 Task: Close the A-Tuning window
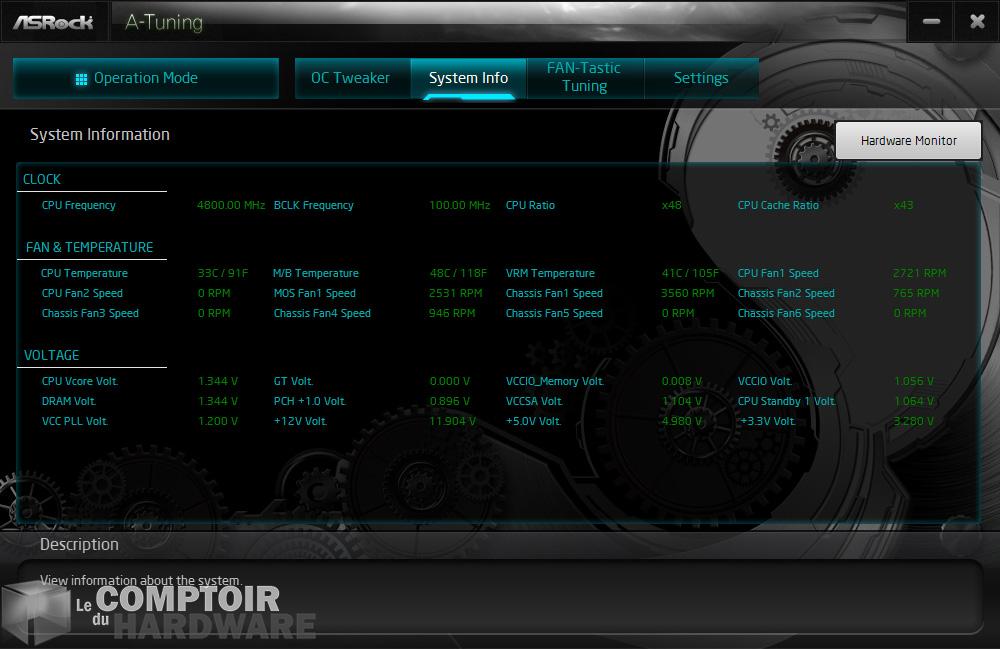(x=977, y=22)
